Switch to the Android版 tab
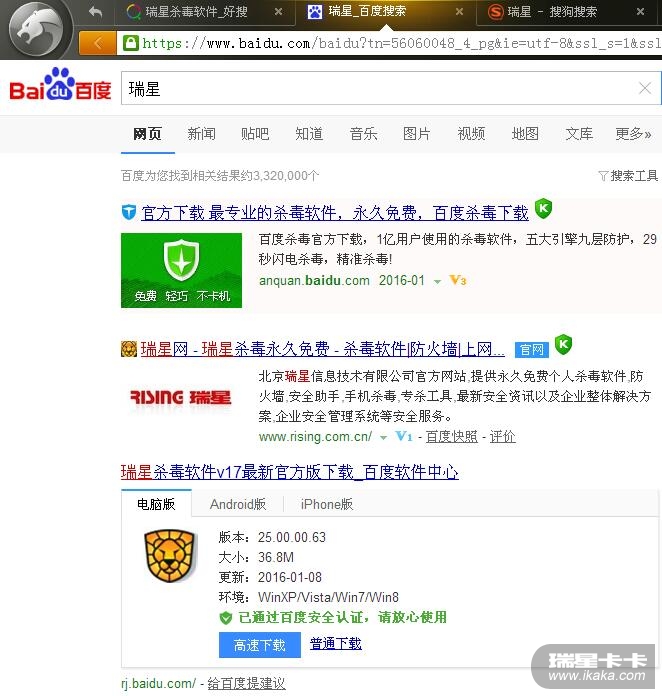Screen dimensions: 662x696 (x=238, y=504)
